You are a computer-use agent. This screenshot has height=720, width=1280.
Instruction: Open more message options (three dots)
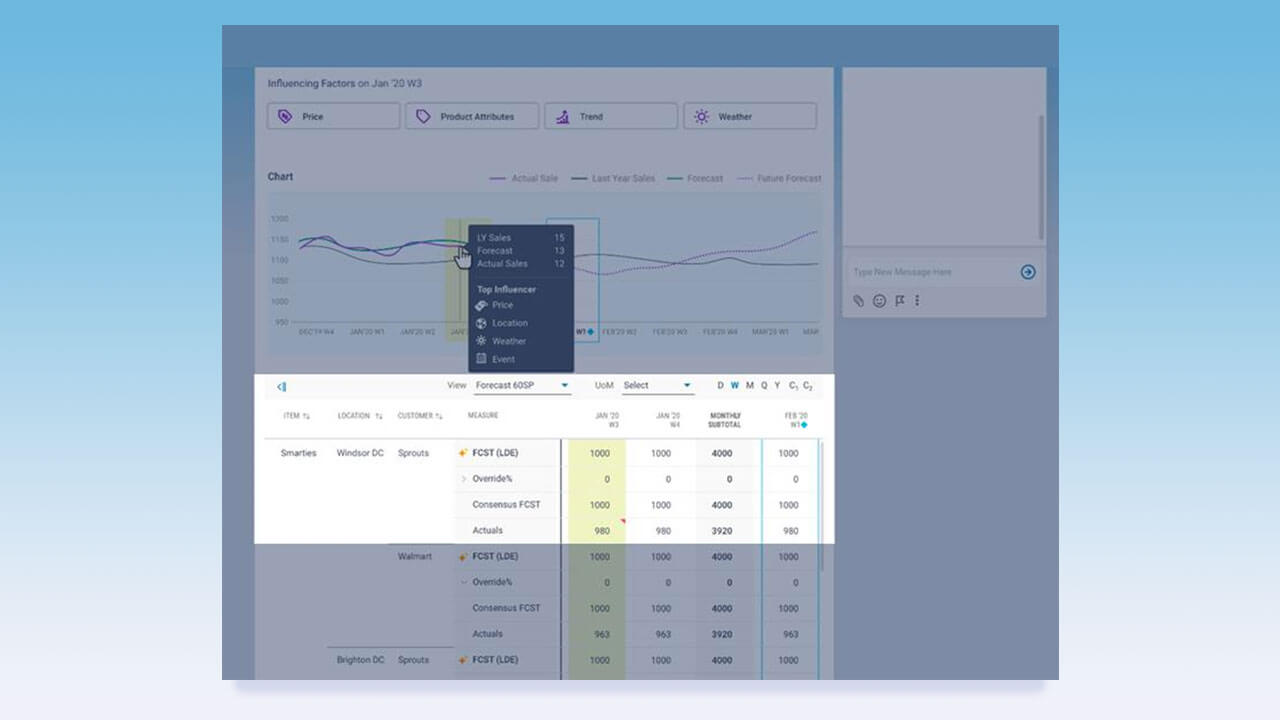(x=917, y=300)
